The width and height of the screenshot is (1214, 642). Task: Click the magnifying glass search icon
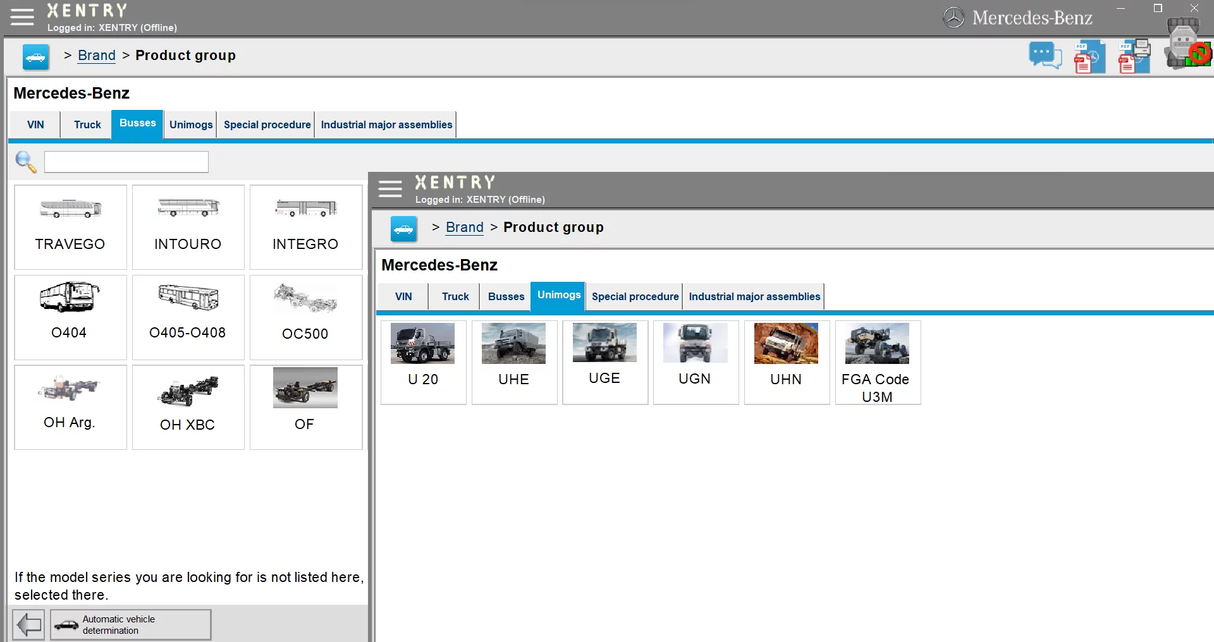[x=26, y=162]
